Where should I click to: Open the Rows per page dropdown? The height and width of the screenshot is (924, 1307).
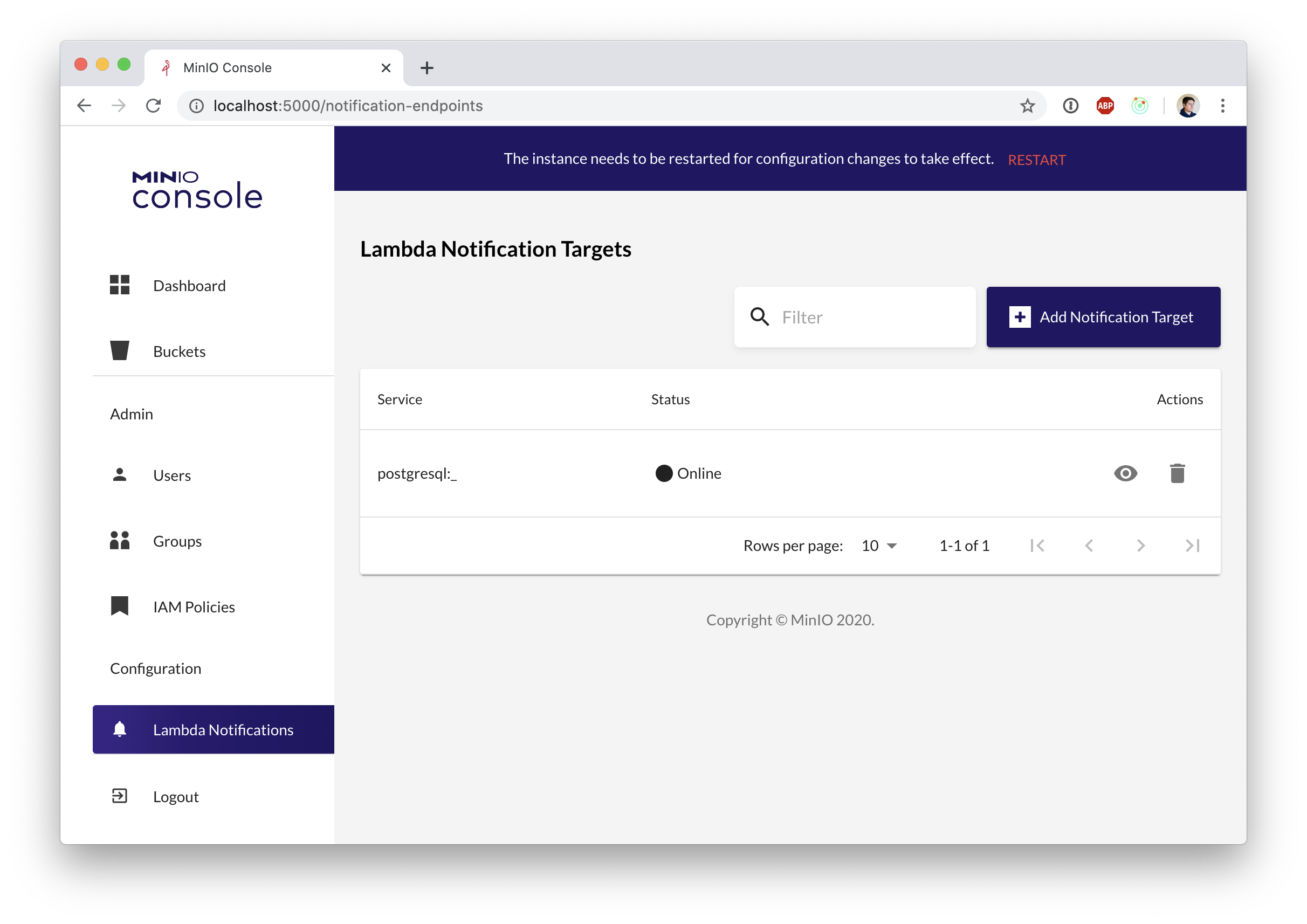879,546
